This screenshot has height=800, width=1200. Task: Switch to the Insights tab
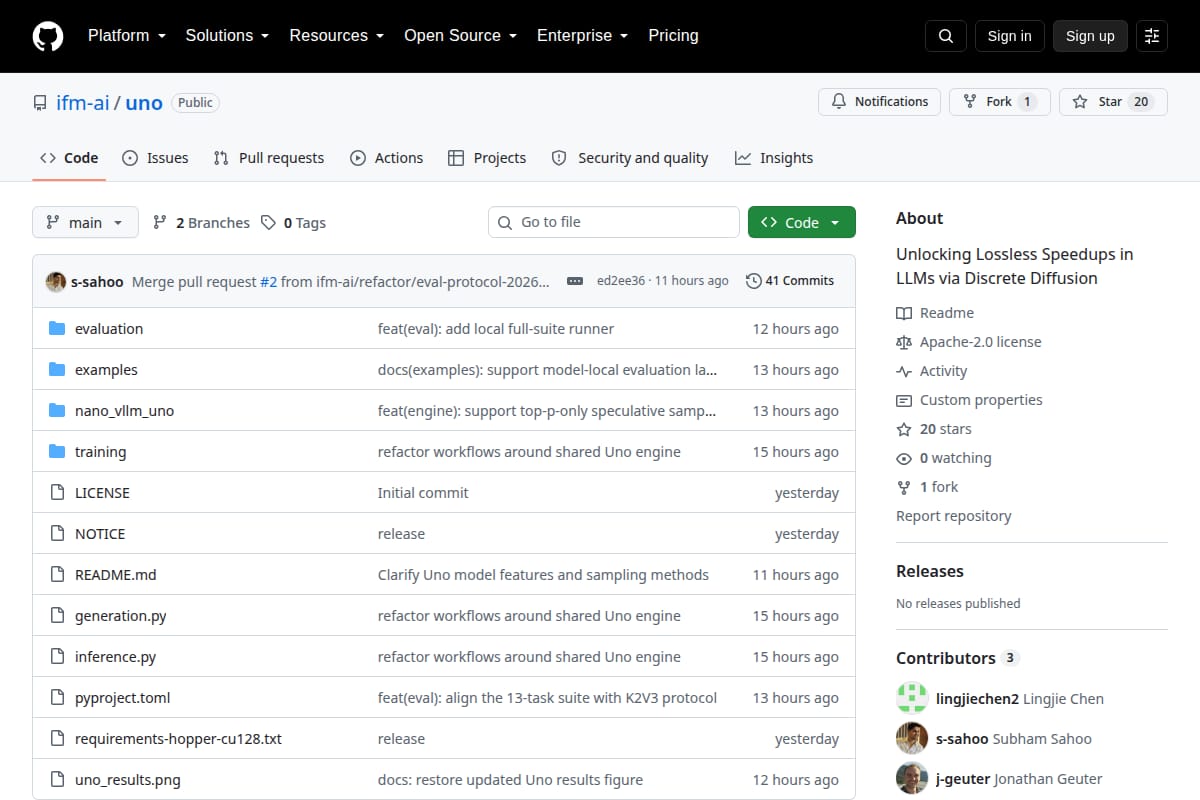[x=774, y=158]
